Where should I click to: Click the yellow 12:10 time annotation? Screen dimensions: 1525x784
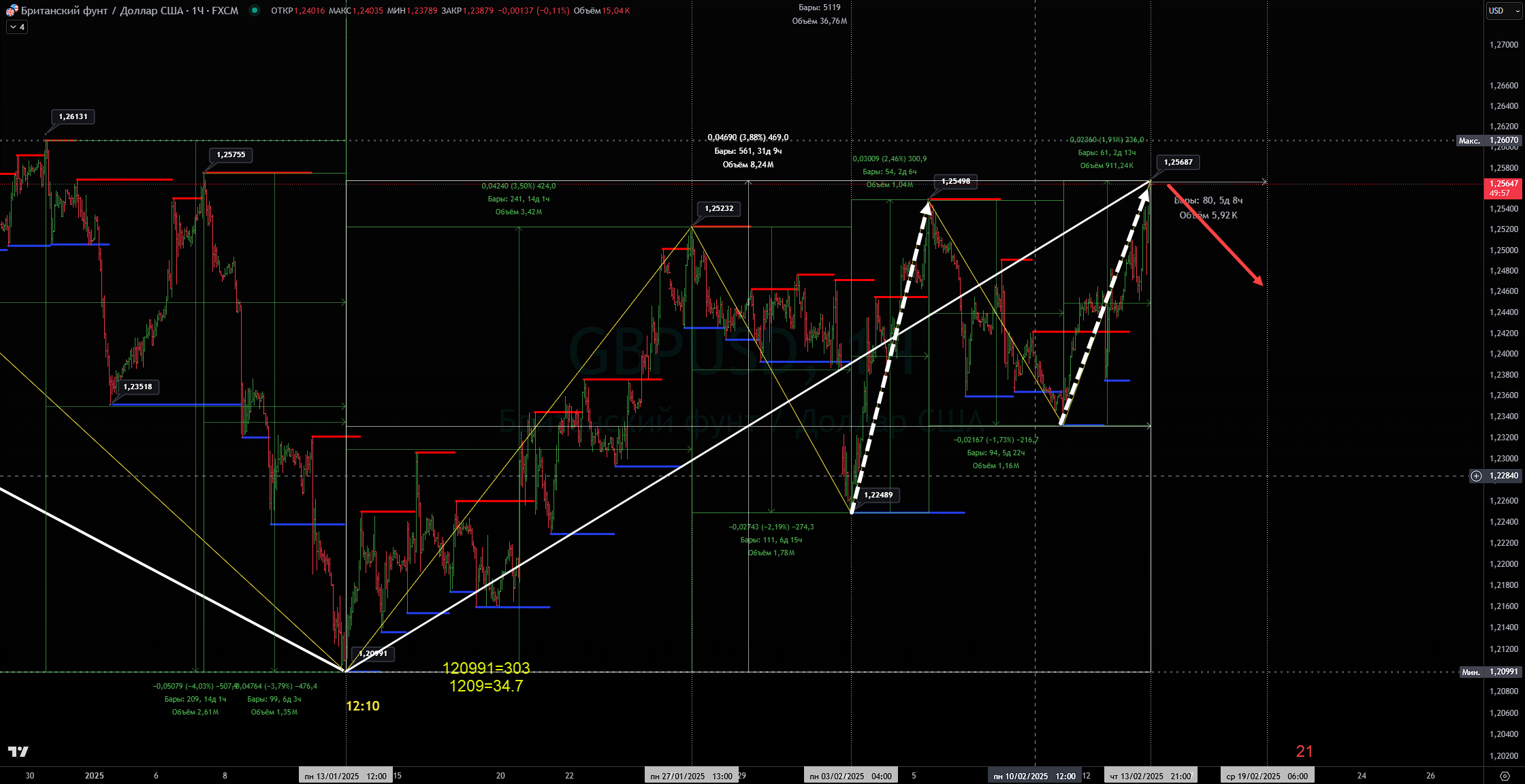(363, 706)
